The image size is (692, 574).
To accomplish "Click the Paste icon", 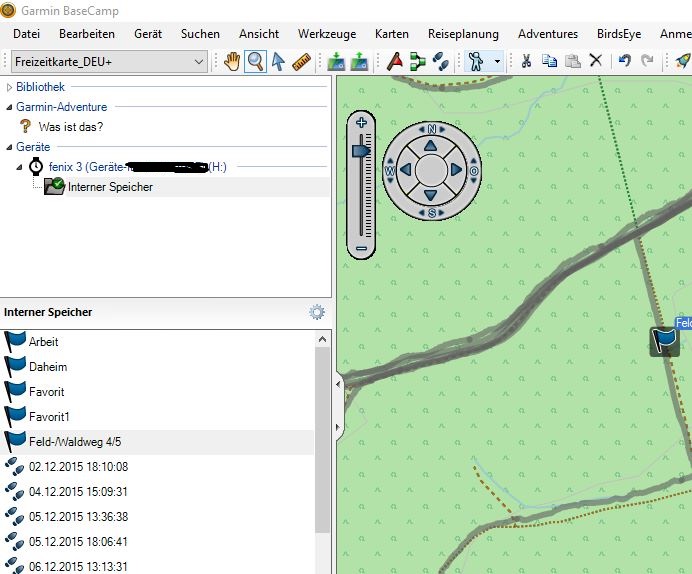I will [572, 61].
